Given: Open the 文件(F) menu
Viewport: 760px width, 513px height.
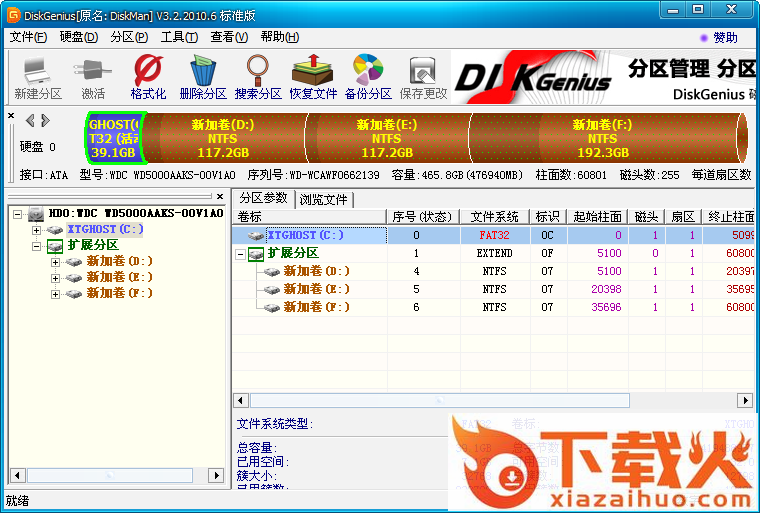Looking at the screenshot, I should (x=28, y=37).
